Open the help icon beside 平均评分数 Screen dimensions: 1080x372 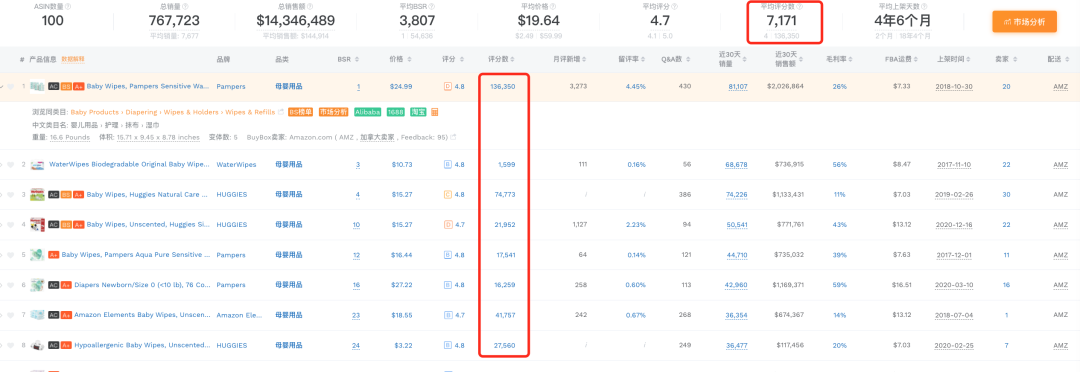[800, 6]
